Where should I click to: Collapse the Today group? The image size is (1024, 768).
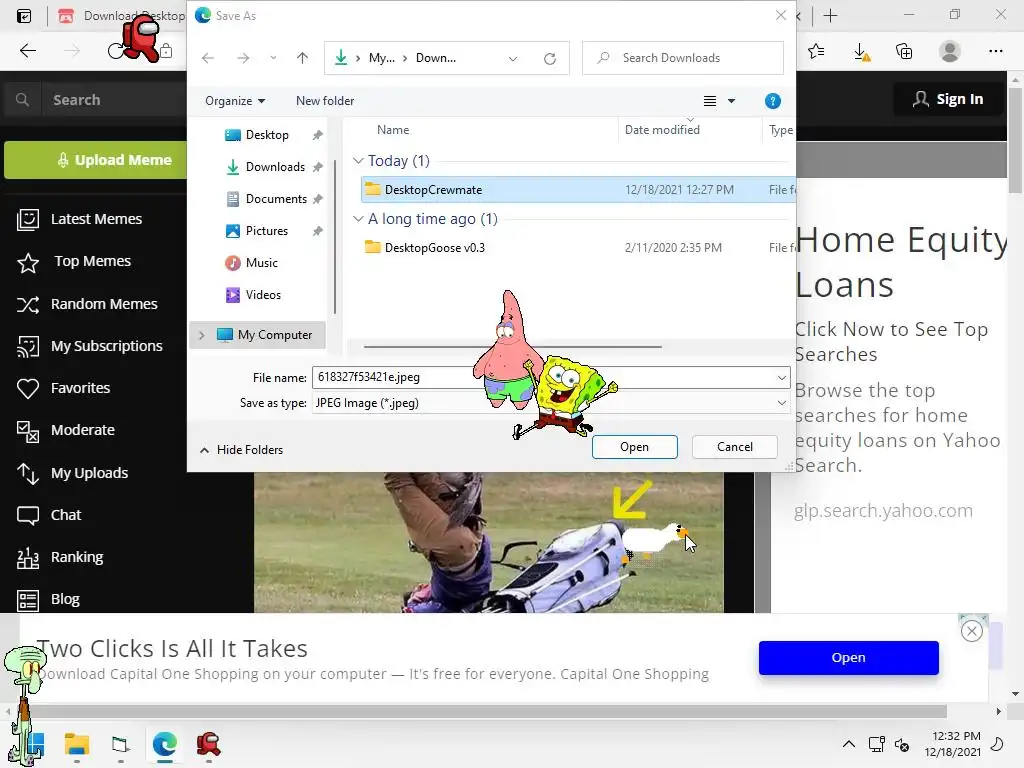pos(358,161)
